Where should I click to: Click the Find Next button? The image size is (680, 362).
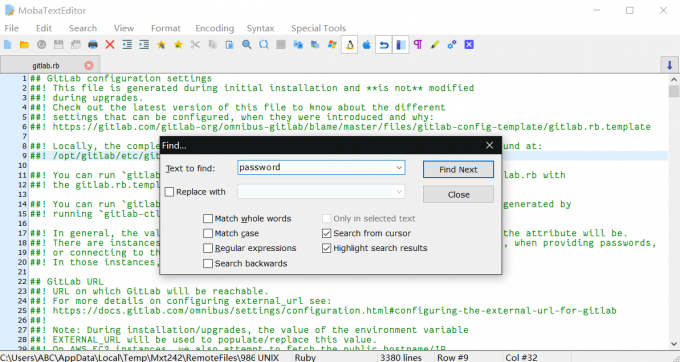pyautogui.click(x=458, y=170)
